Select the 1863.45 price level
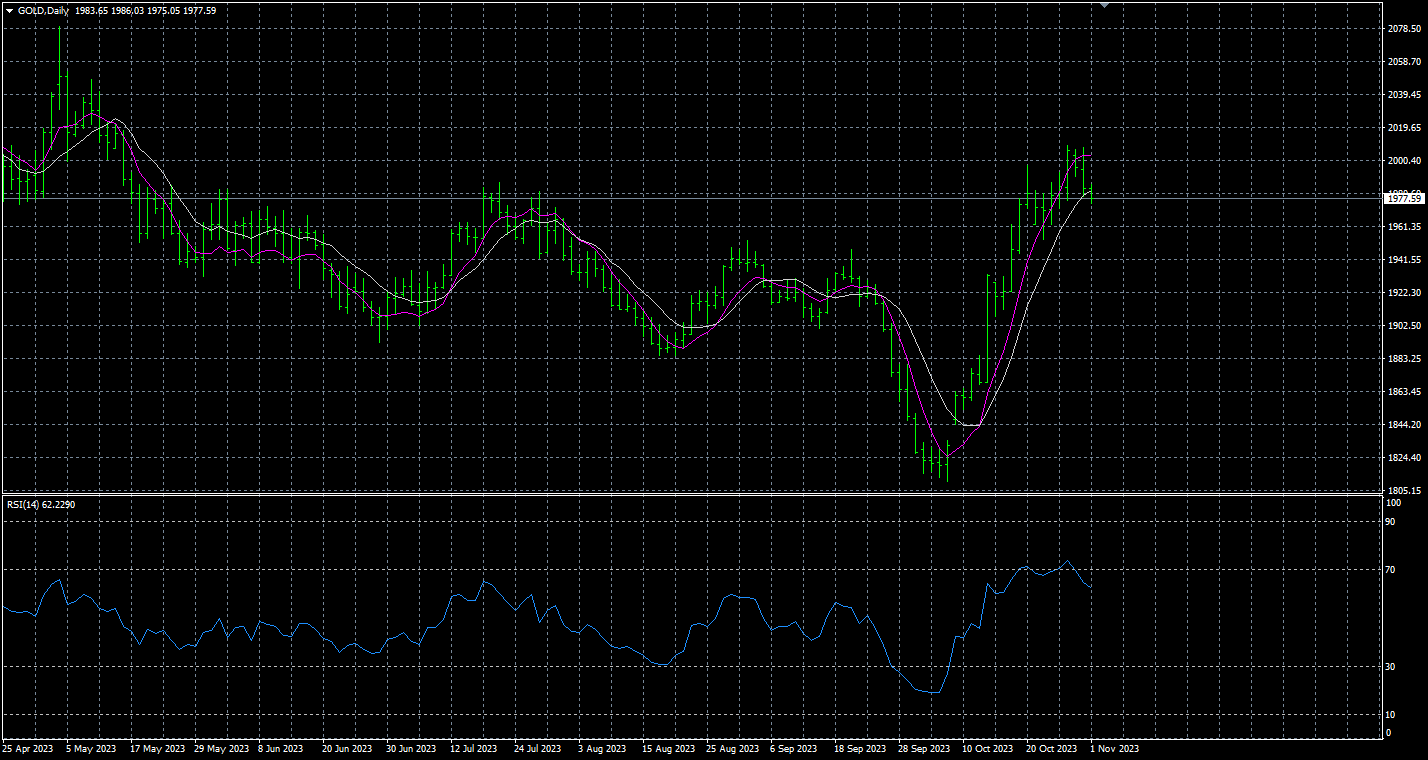 pos(1404,392)
